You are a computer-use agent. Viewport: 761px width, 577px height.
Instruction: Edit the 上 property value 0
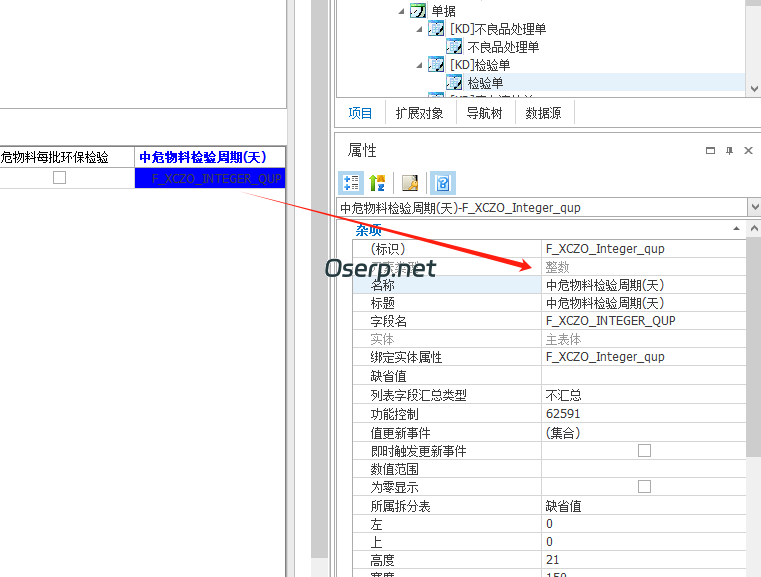644,542
